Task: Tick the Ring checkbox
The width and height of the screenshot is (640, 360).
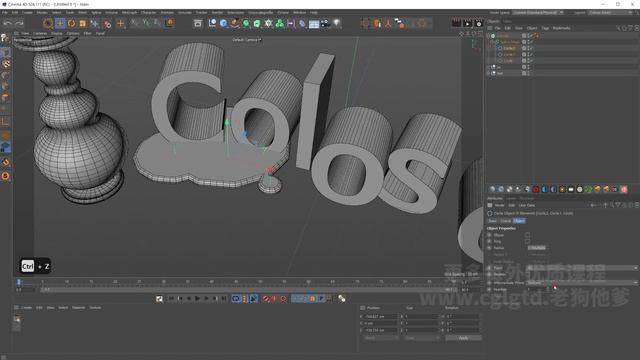Action: point(527,241)
